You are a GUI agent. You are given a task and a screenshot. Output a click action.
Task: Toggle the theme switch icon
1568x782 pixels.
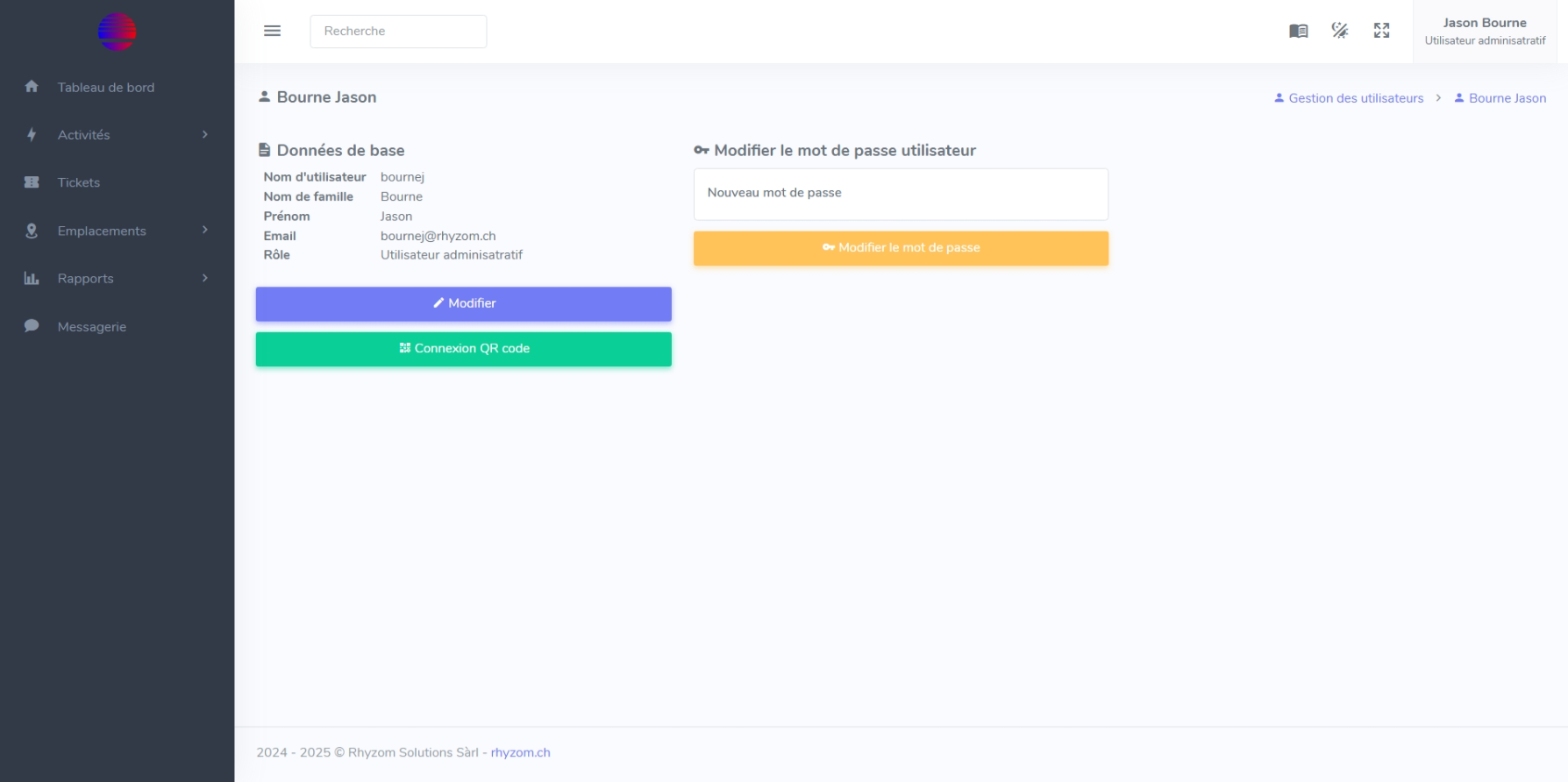pos(1339,31)
